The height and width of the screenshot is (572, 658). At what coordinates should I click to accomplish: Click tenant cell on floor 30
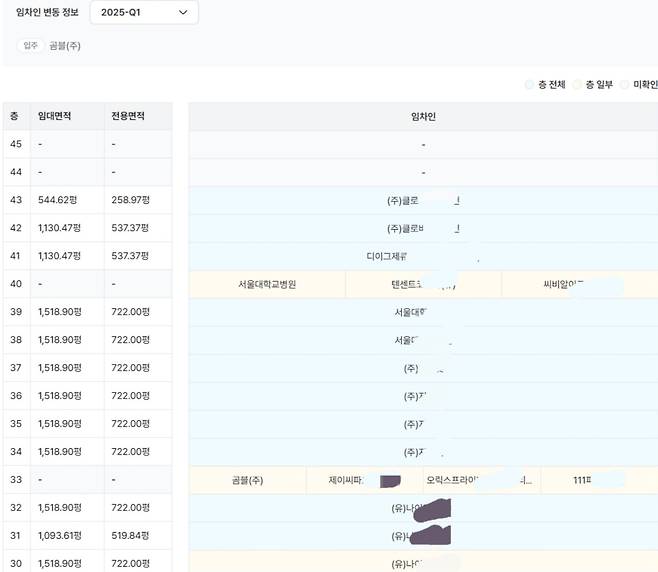tap(423, 562)
